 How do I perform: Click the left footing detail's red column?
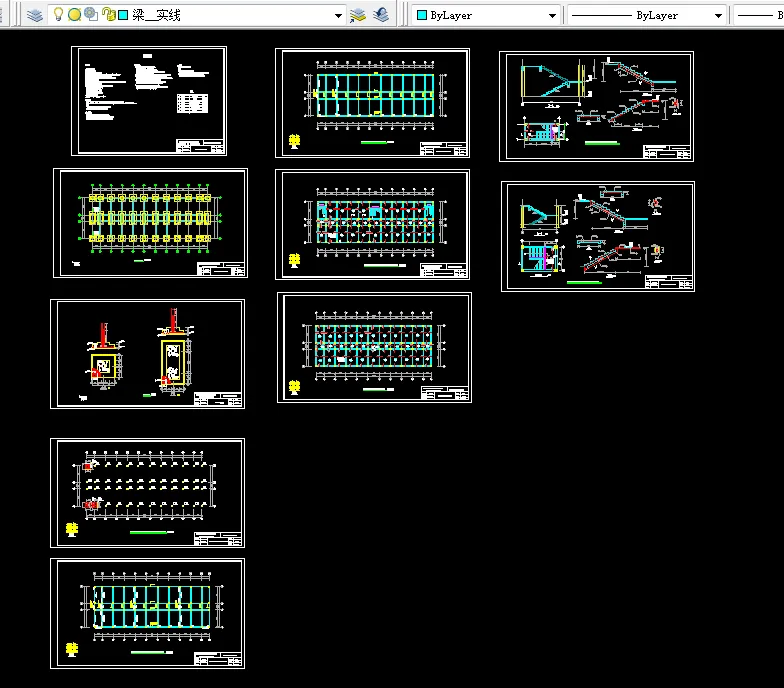pos(104,334)
